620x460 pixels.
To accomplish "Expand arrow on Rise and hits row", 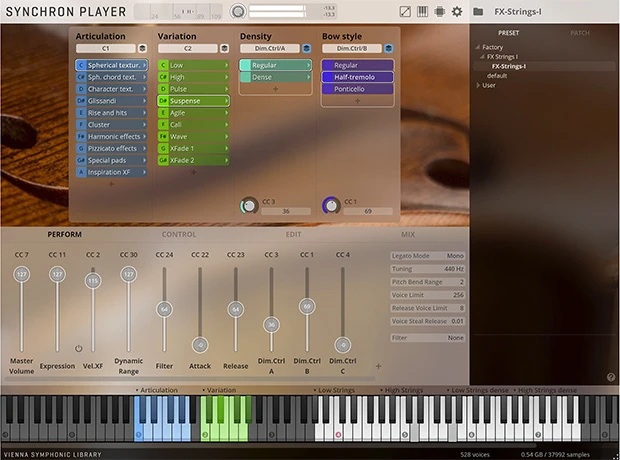I will click(144, 113).
